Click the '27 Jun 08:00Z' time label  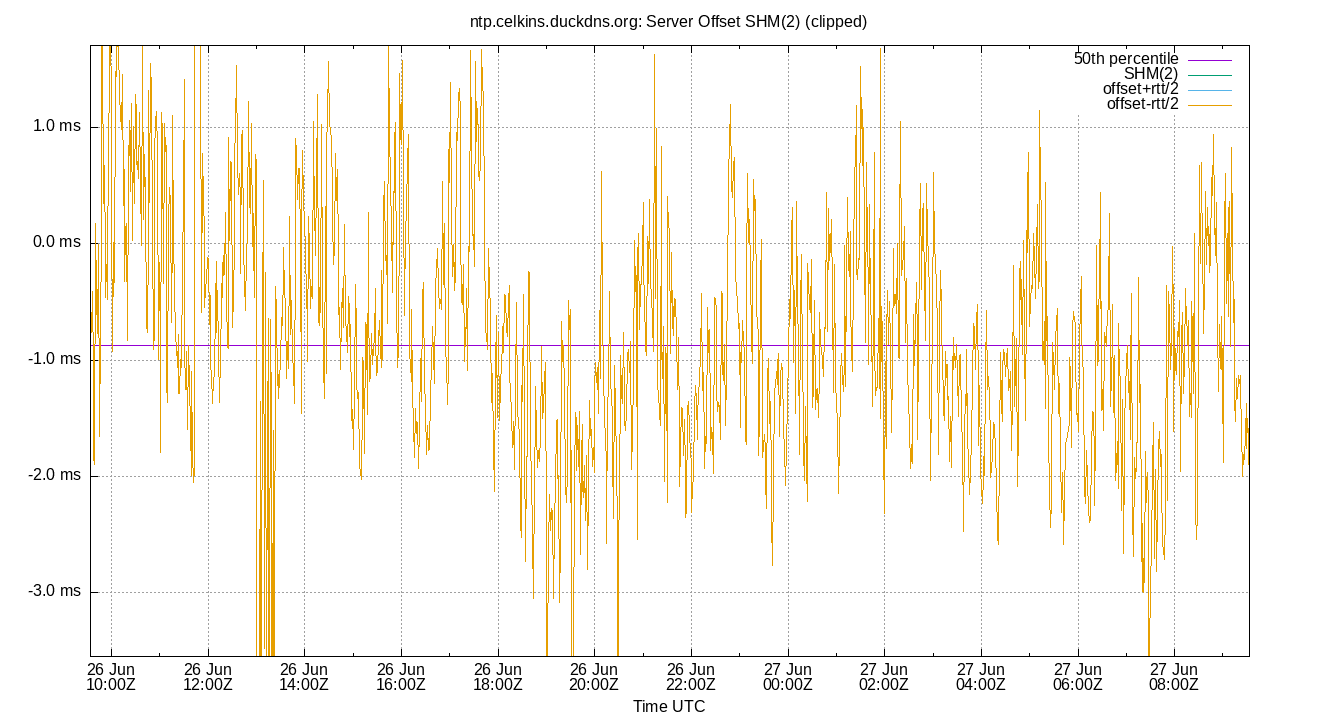[1173, 677]
